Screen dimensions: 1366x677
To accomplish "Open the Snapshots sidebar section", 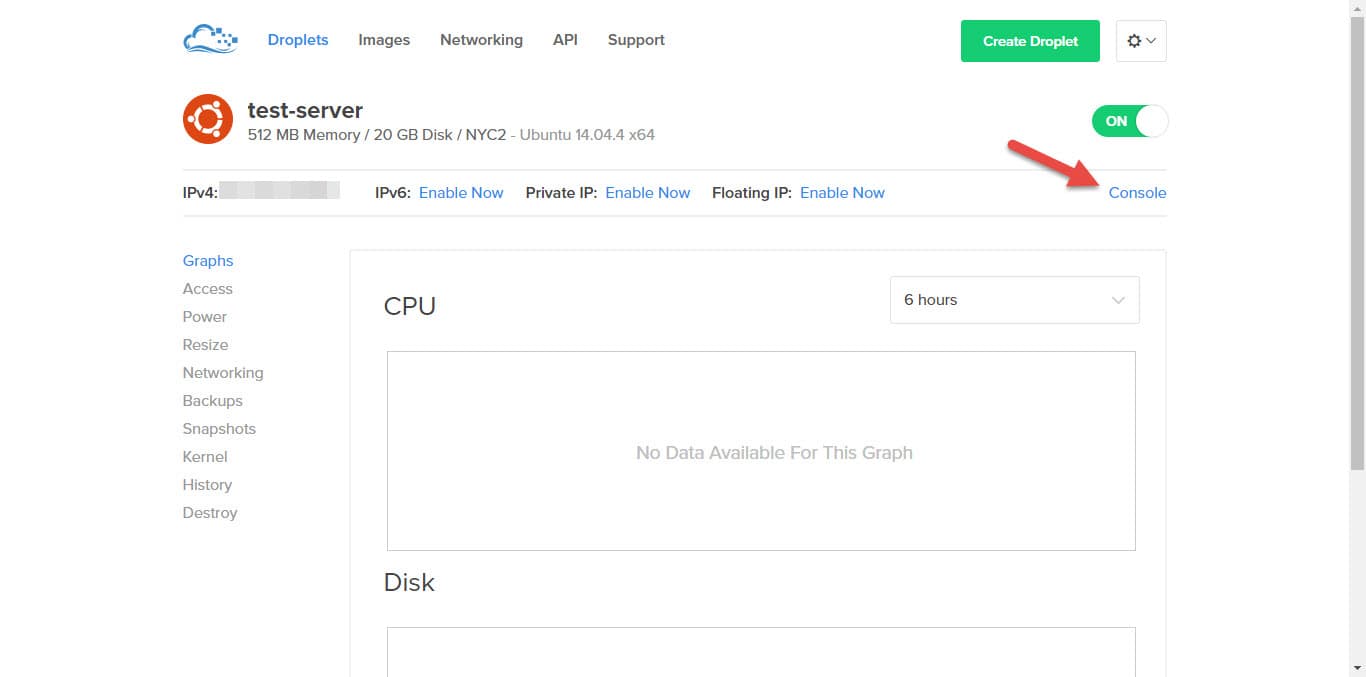I will [x=219, y=429].
